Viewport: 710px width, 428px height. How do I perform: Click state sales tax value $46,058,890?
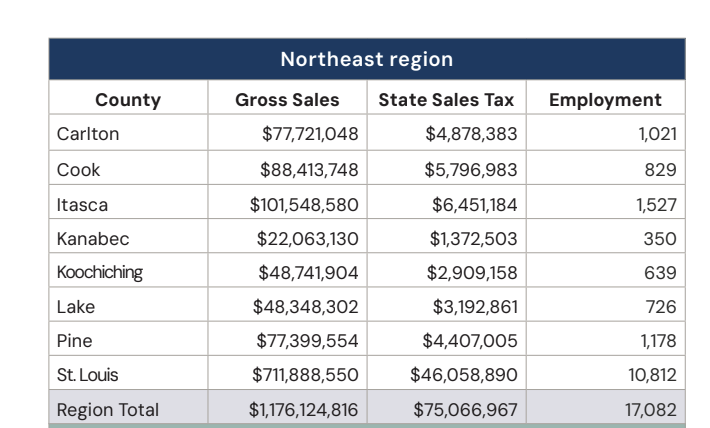tap(463, 375)
